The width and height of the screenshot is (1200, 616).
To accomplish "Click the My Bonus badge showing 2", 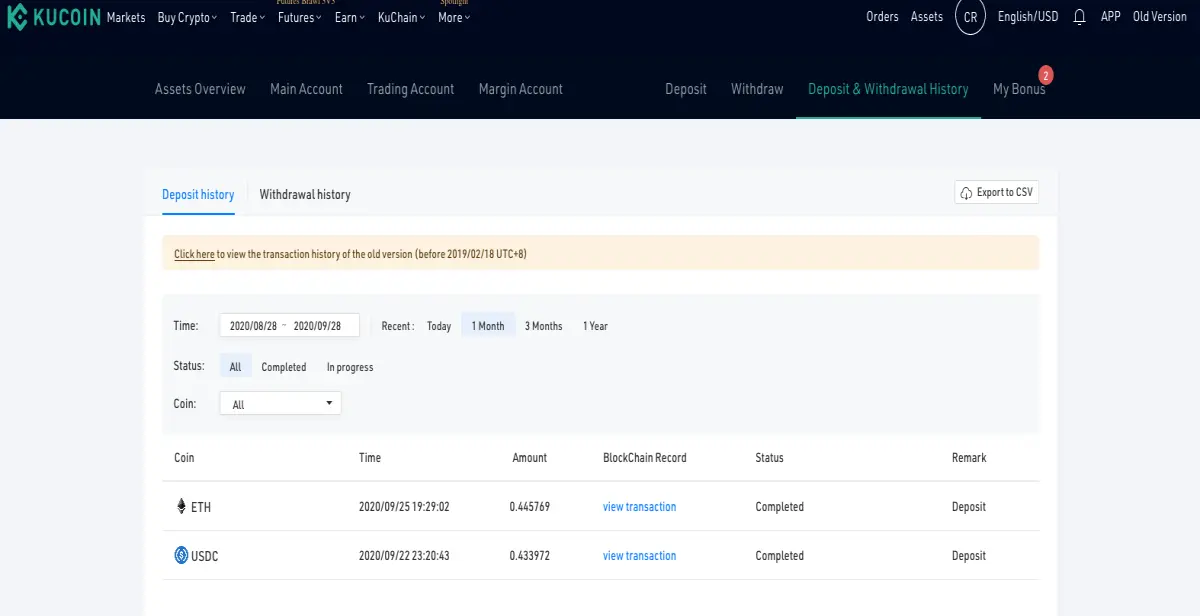I will (x=1046, y=75).
